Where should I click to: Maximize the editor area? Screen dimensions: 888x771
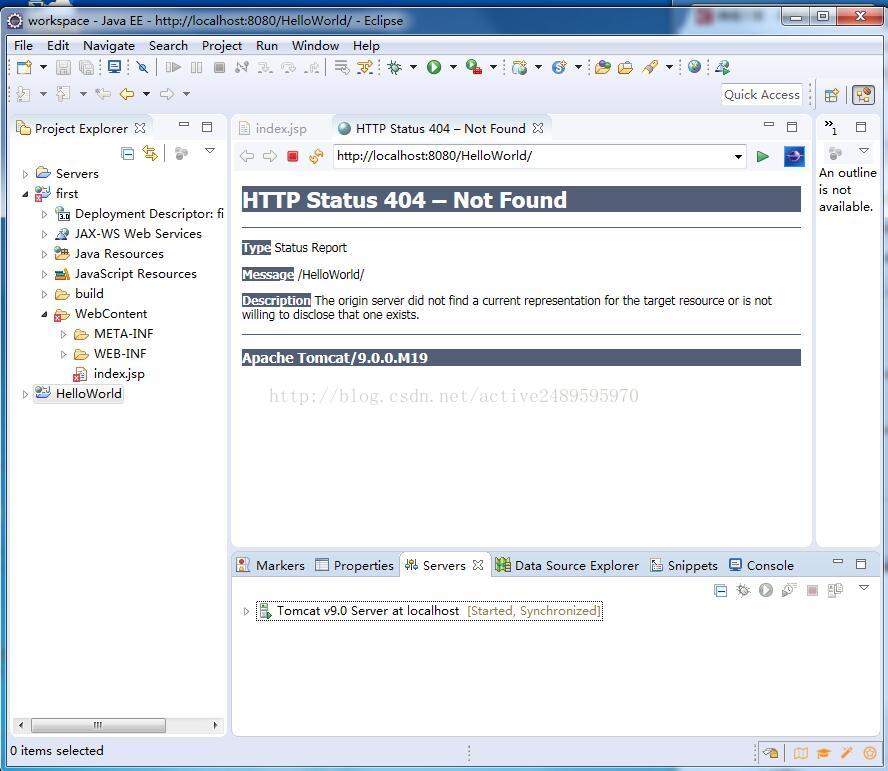coord(792,127)
